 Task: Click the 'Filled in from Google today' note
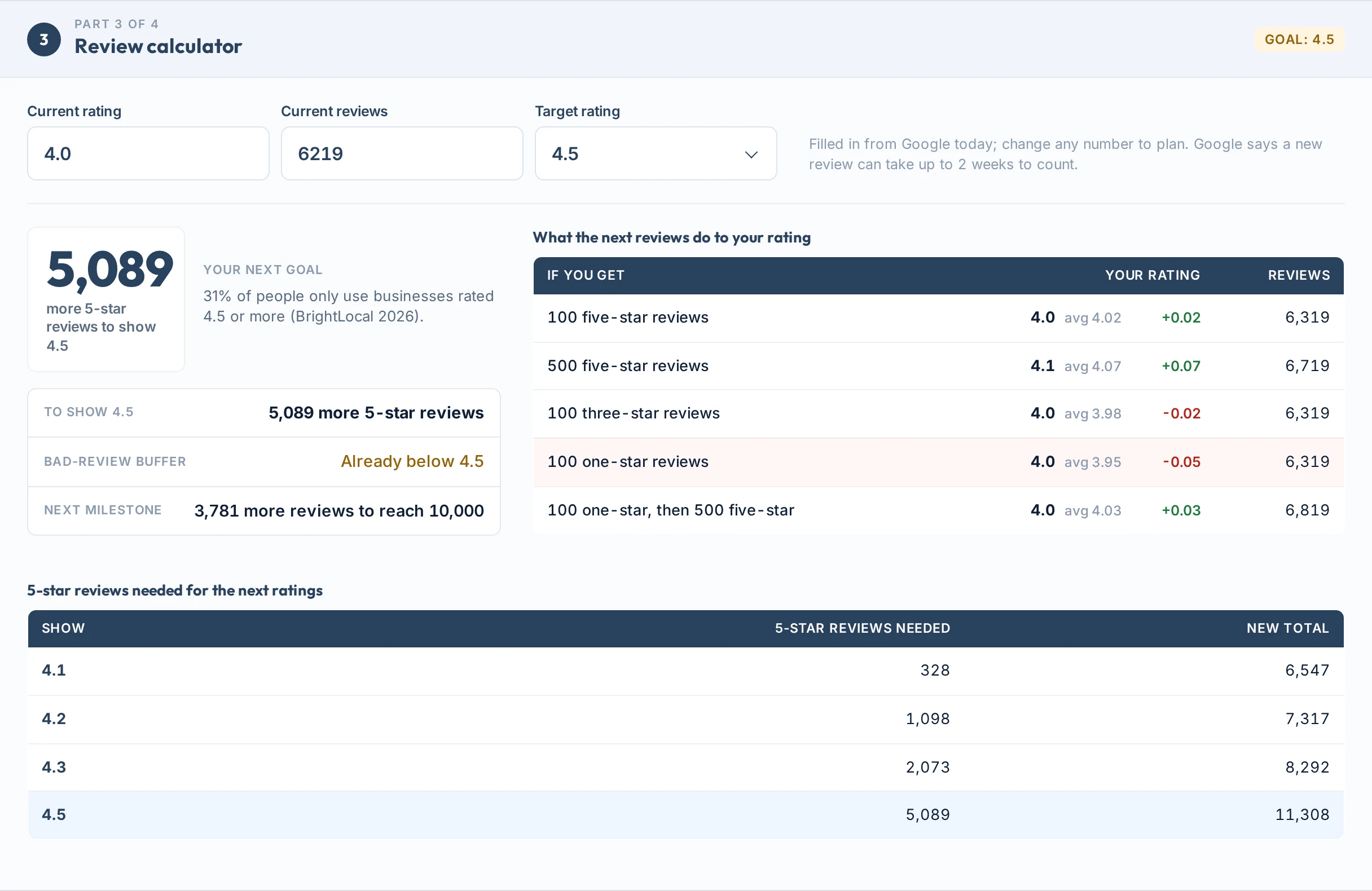pos(1065,154)
